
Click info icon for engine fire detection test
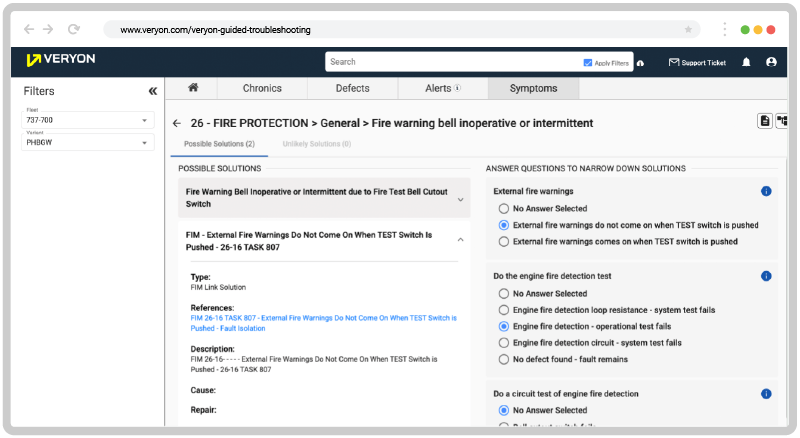(766, 276)
